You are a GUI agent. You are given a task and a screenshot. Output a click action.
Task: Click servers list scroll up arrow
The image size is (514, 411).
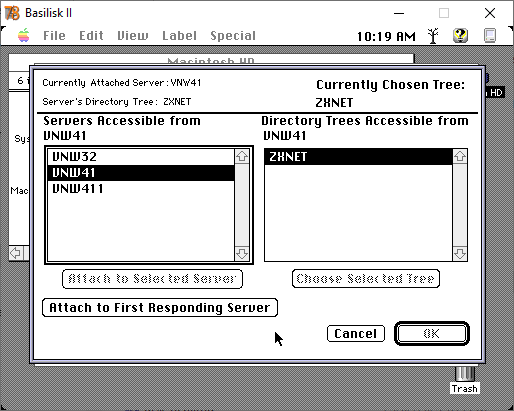(242, 156)
